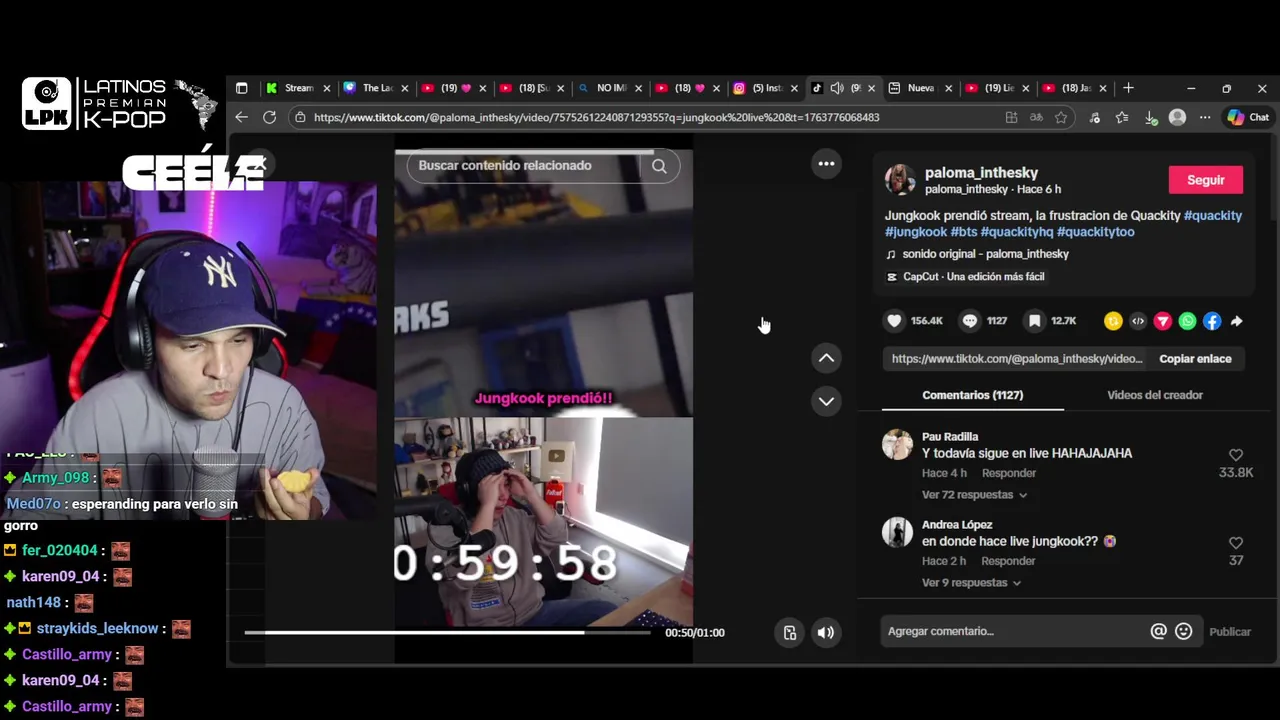Open the Copilot Chat button

point(1248,117)
